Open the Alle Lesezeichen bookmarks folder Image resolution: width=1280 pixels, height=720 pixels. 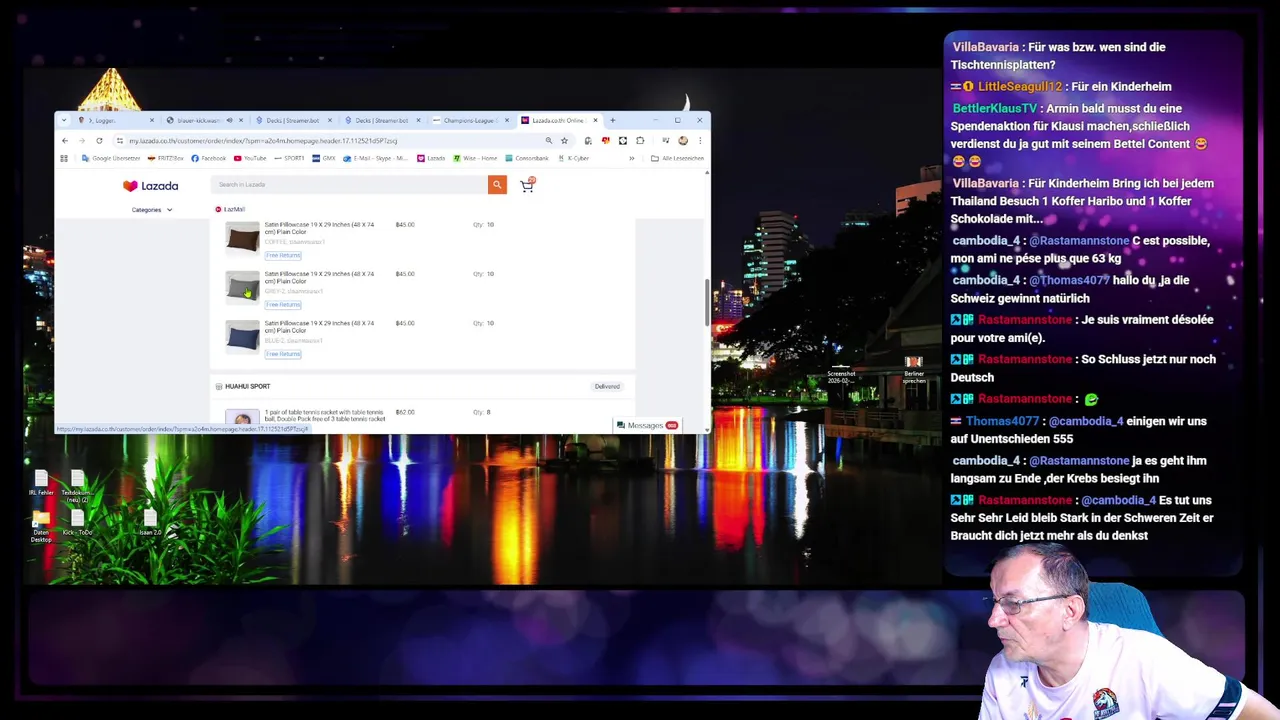tap(678, 158)
